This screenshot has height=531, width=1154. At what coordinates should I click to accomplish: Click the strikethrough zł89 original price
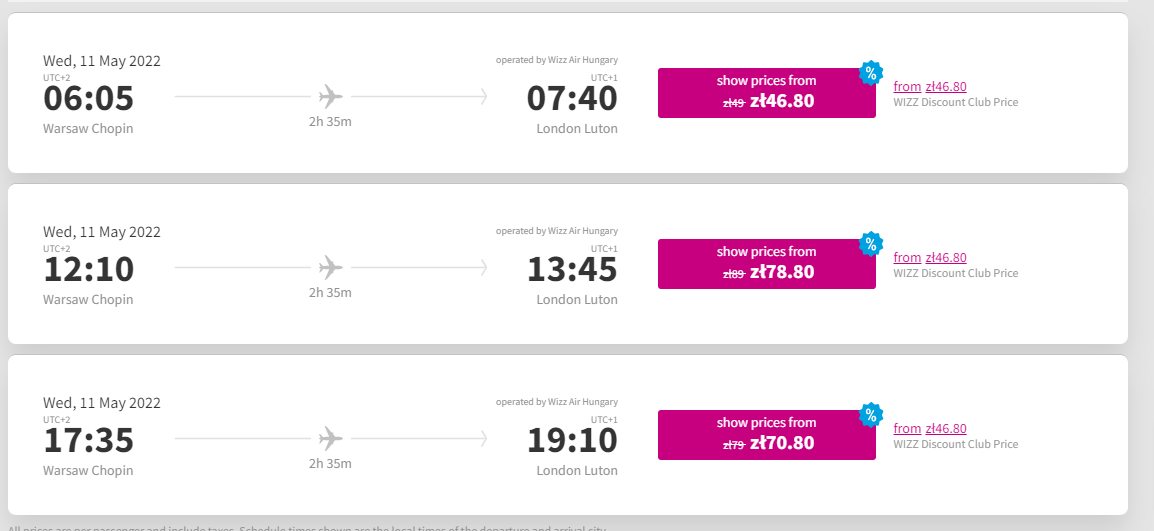[734, 274]
